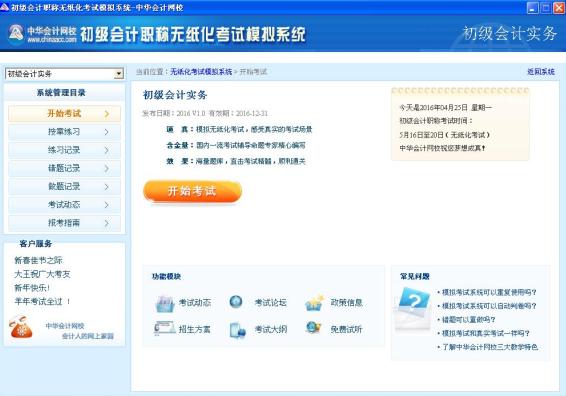This screenshot has height=396, width=566.
Task: Open 报考指南 in the sidebar menu
Action: tap(64, 223)
